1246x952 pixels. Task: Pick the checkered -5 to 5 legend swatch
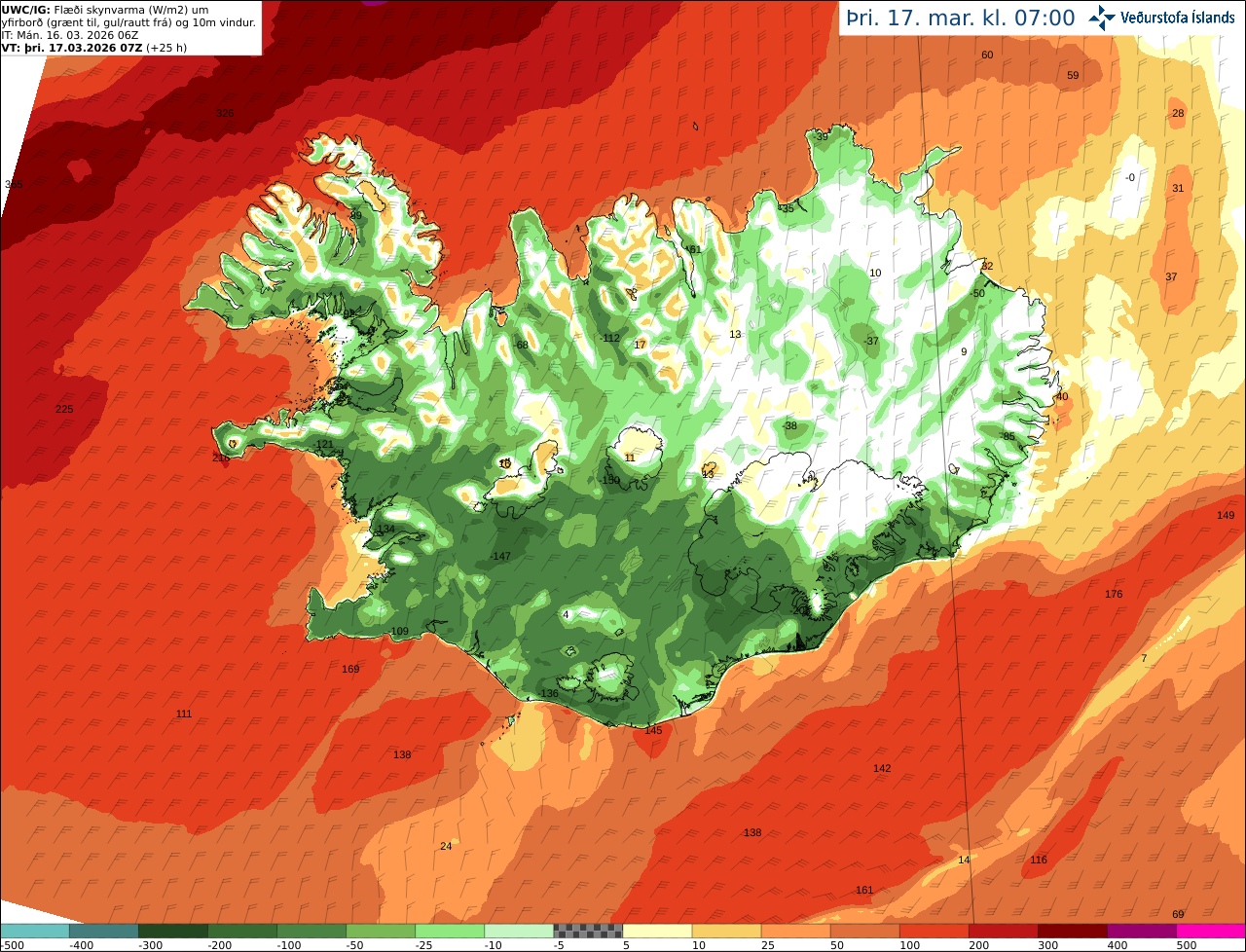(x=588, y=931)
